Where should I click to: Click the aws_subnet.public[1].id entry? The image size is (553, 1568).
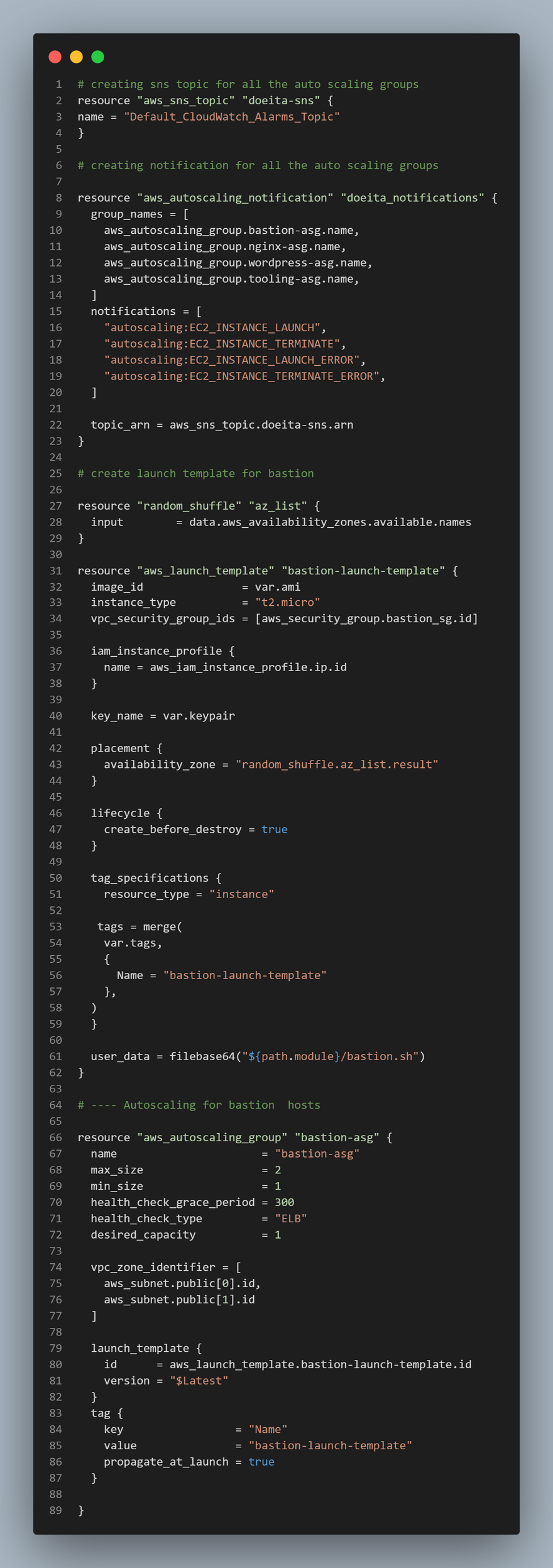[180, 1300]
